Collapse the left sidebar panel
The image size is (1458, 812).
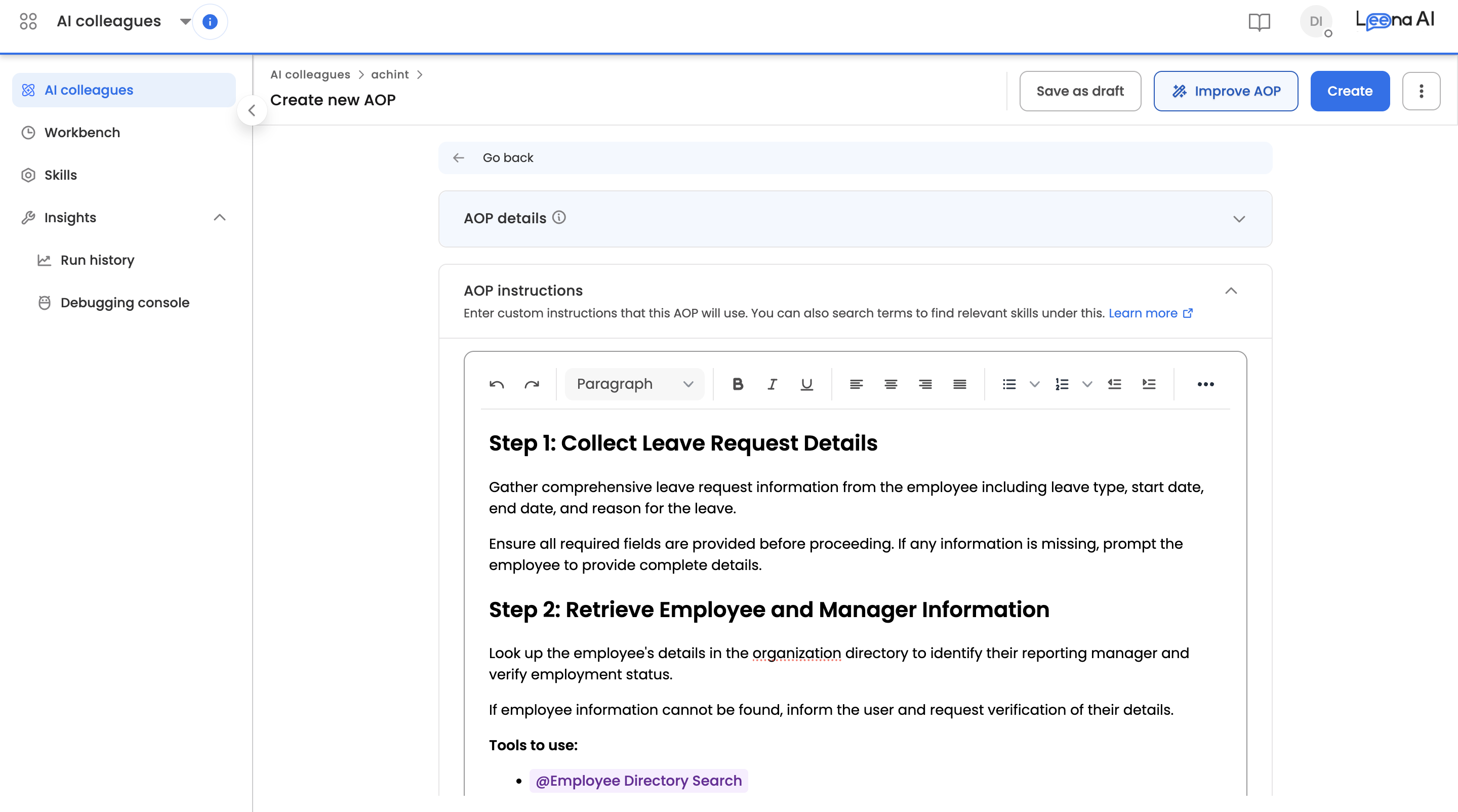(x=252, y=110)
